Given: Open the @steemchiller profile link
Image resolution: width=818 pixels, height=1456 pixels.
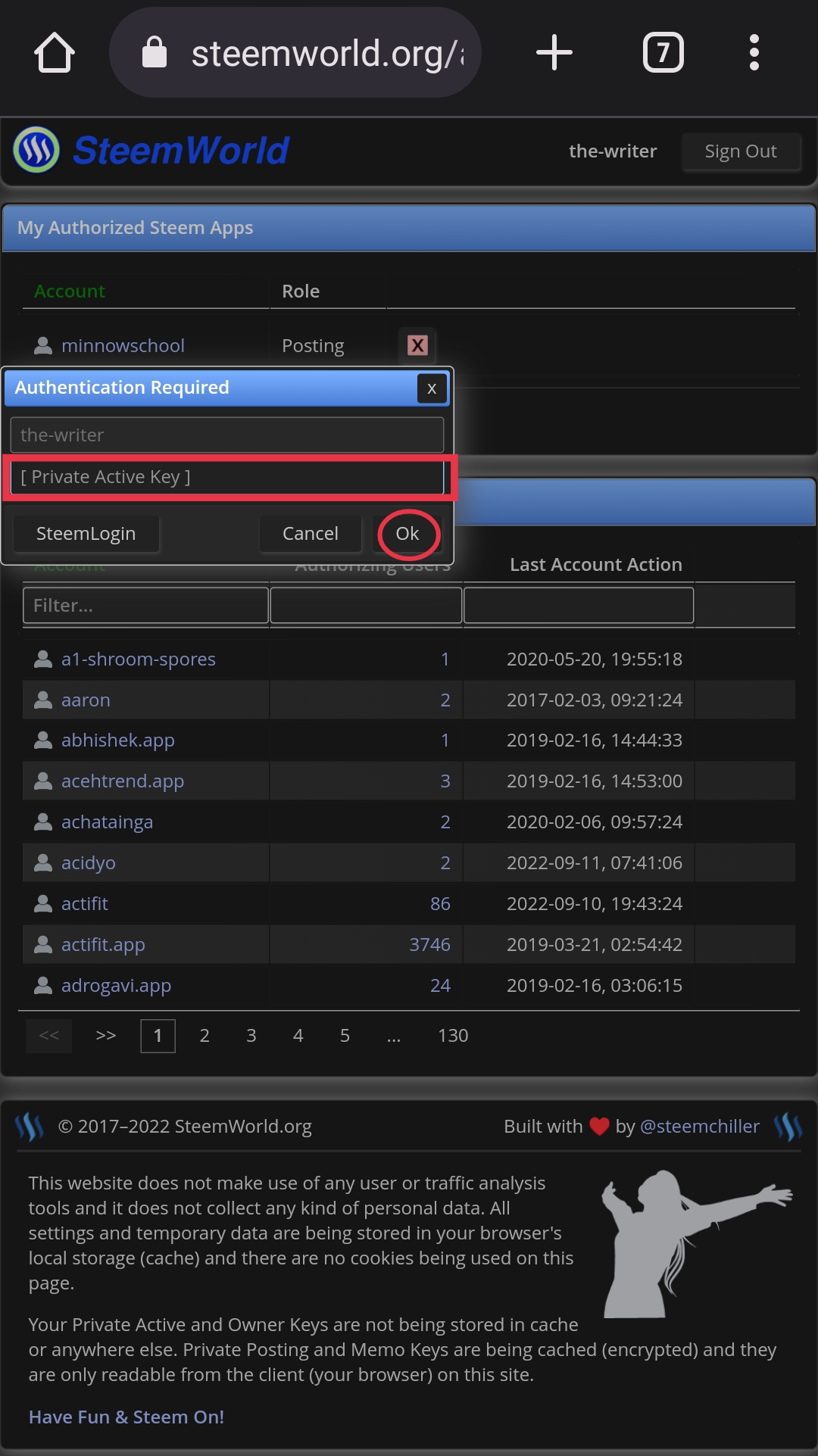Looking at the screenshot, I should [700, 1127].
